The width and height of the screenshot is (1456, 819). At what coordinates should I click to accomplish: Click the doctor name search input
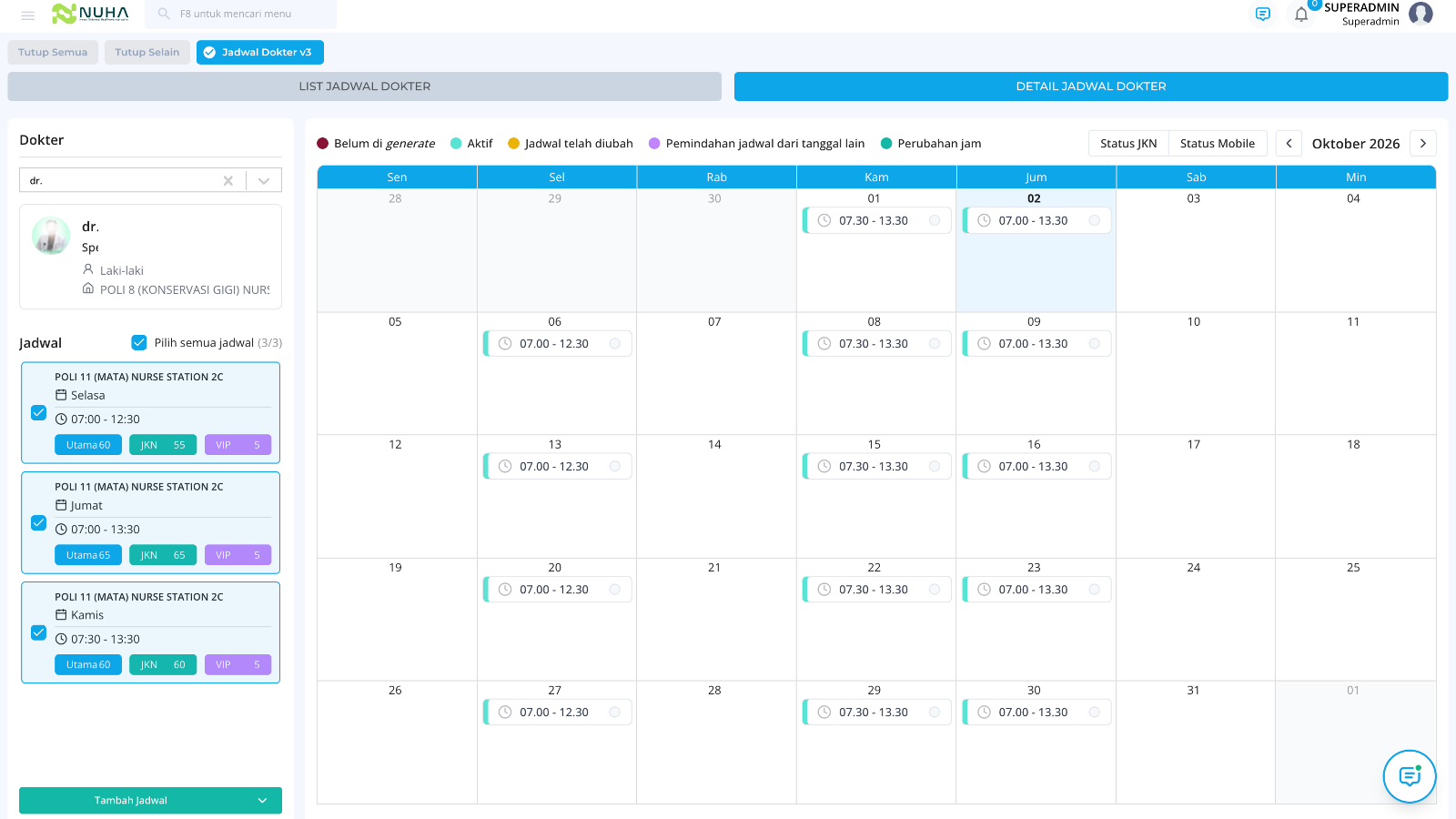coord(123,180)
